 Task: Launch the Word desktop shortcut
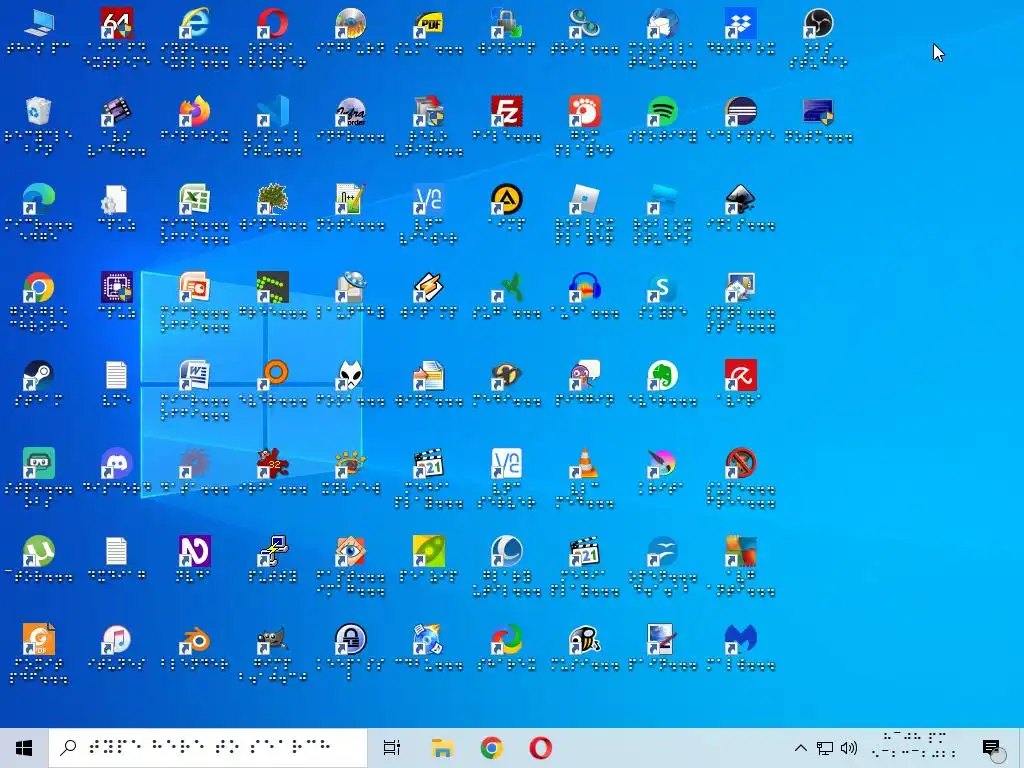click(195, 376)
